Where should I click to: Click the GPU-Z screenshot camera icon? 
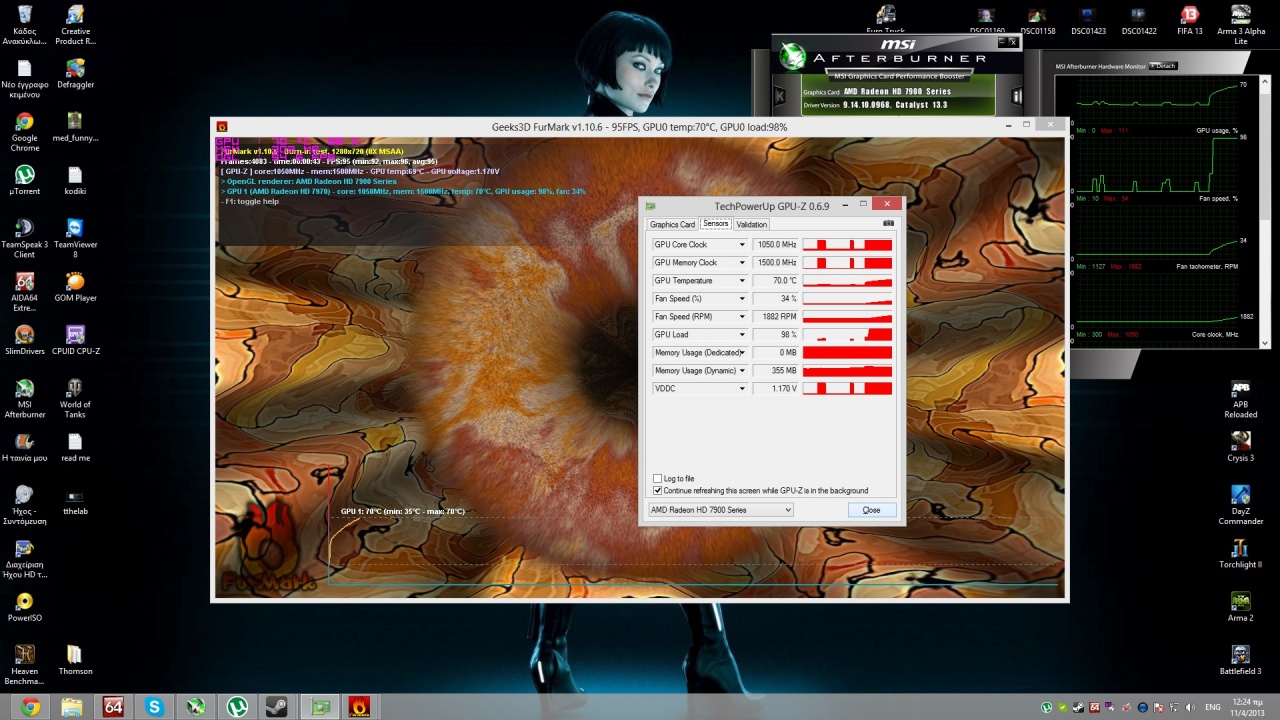click(x=888, y=224)
